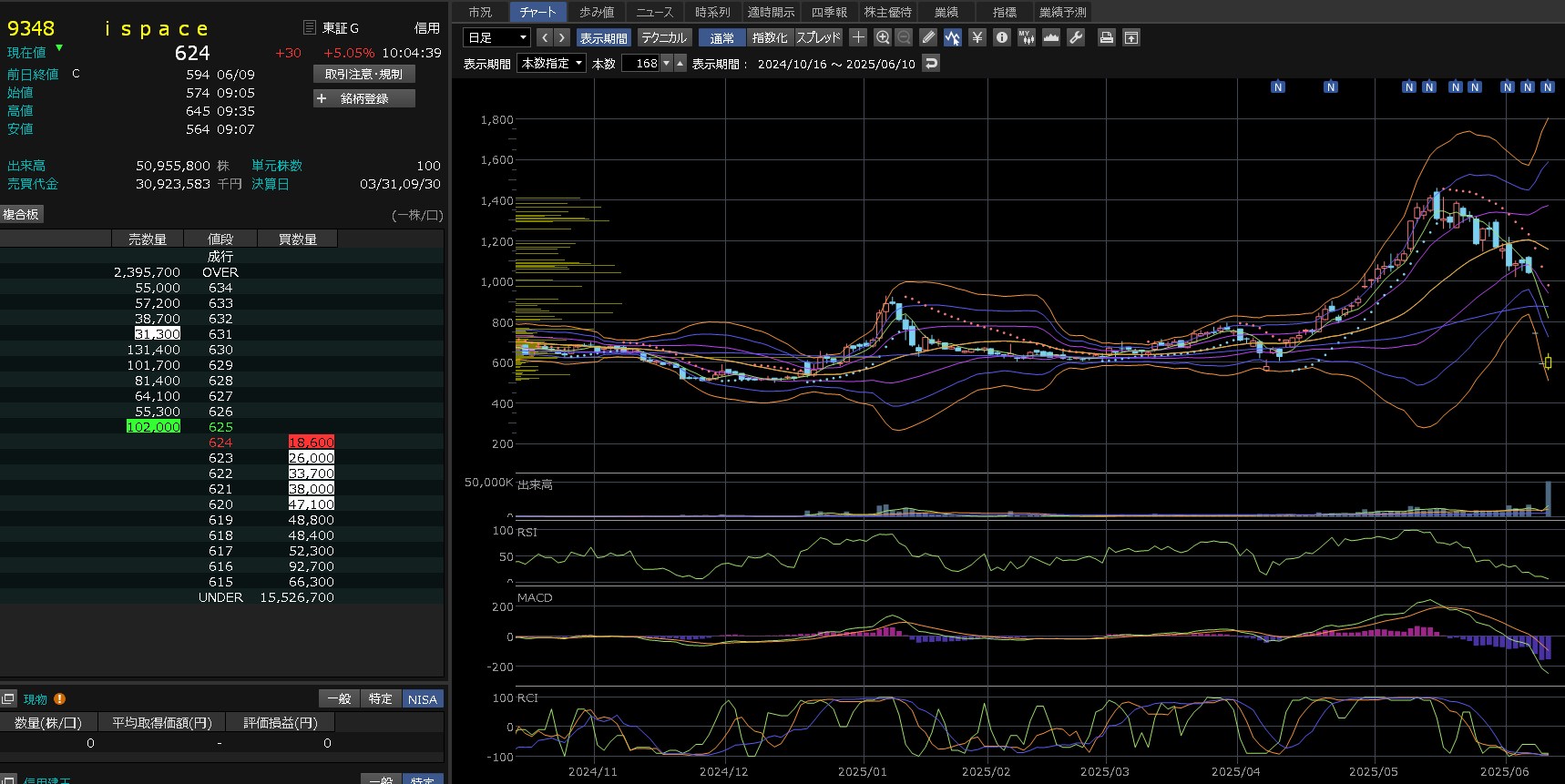Click the 銘柄登録 button
Screen dimensions: 1565x784
(364, 98)
